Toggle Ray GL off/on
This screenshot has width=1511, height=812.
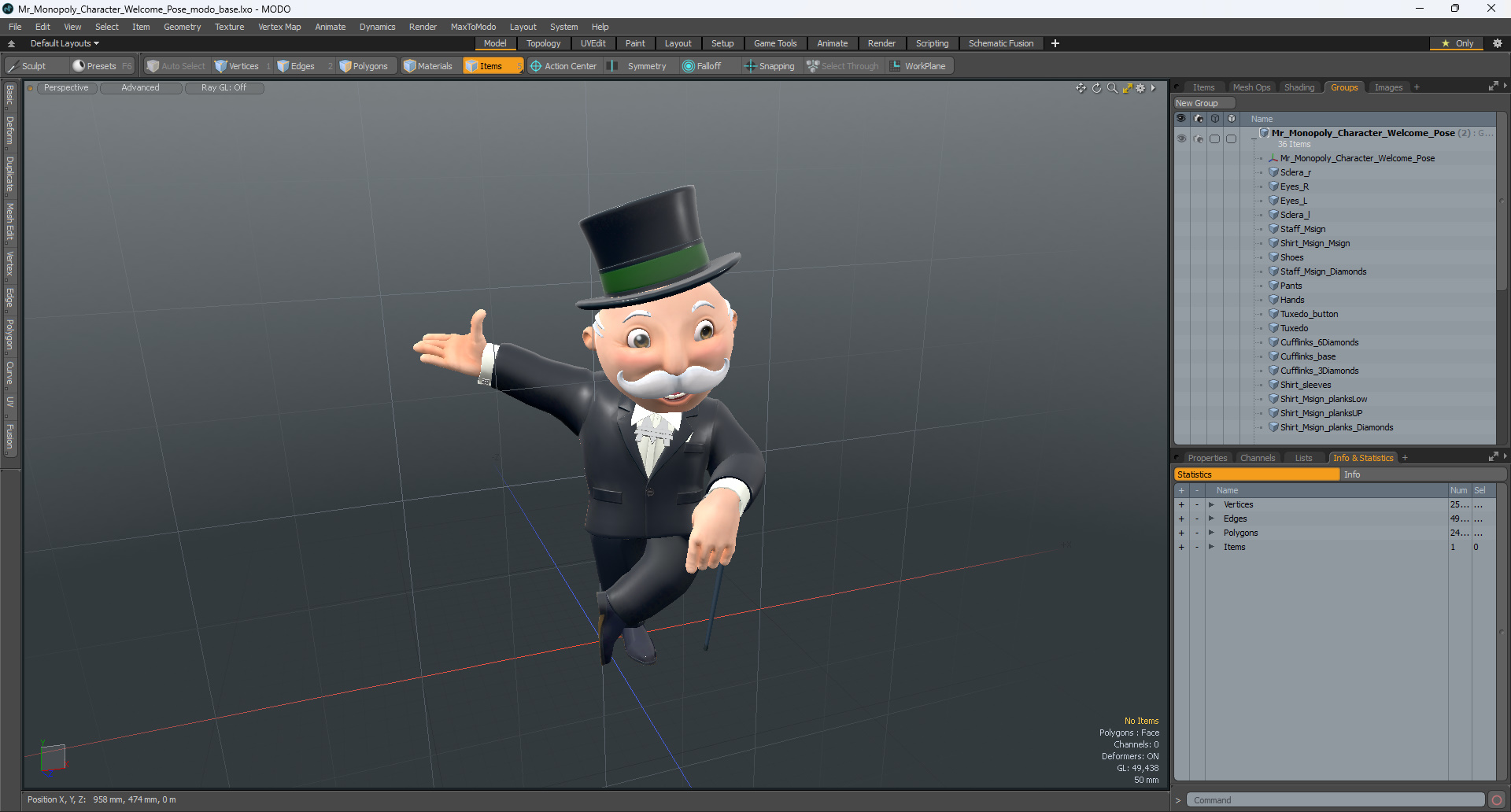[224, 88]
